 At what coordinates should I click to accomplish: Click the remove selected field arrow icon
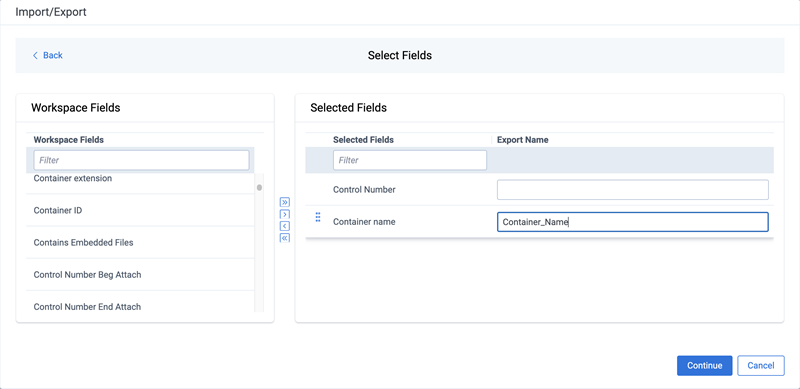285,226
